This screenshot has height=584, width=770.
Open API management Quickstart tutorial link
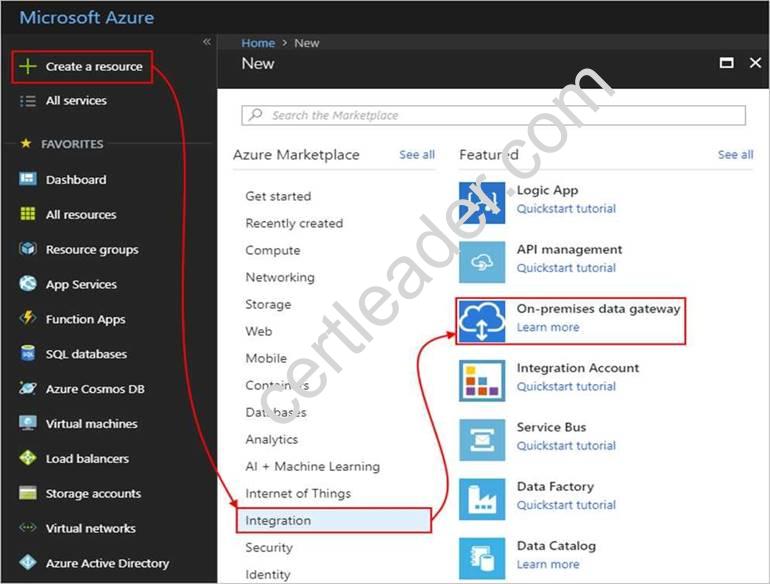(x=566, y=268)
